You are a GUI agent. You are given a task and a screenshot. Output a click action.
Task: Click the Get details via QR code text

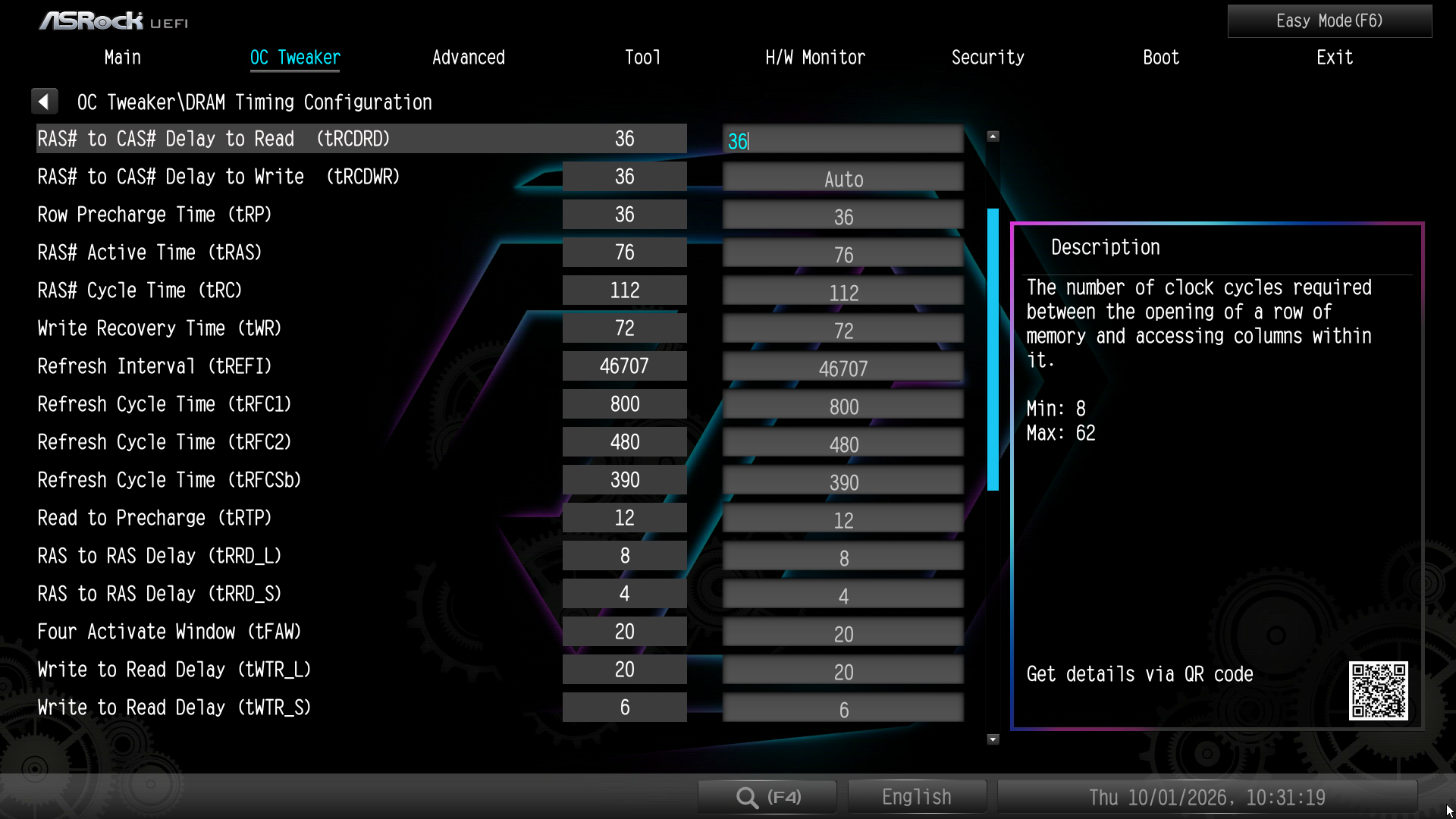click(1140, 674)
